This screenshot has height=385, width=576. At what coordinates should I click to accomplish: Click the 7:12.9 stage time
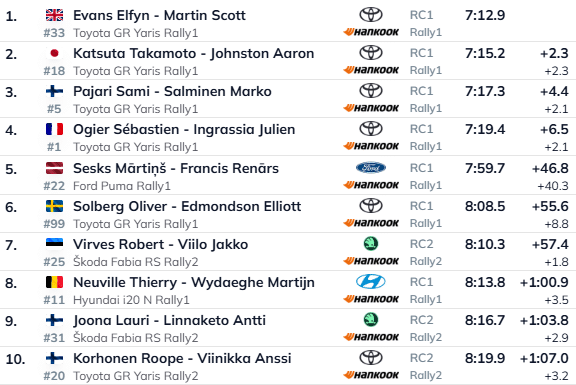coord(485,15)
